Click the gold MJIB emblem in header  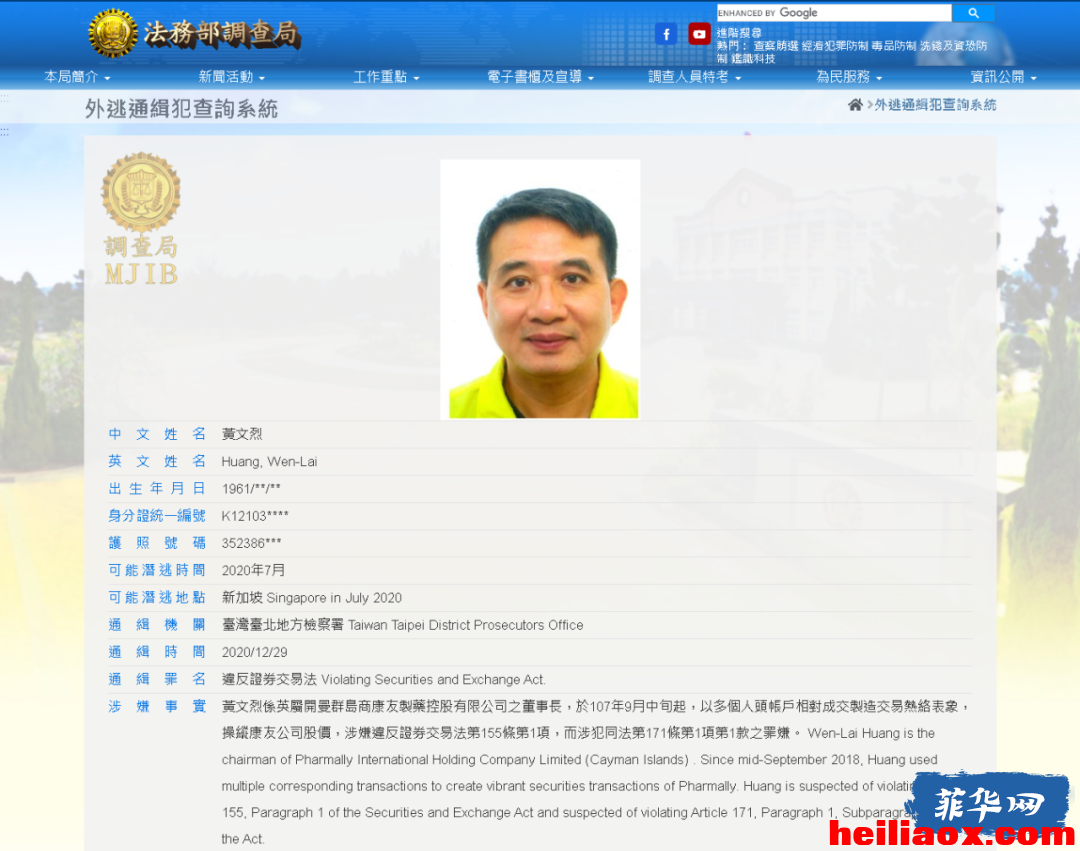pos(113,33)
